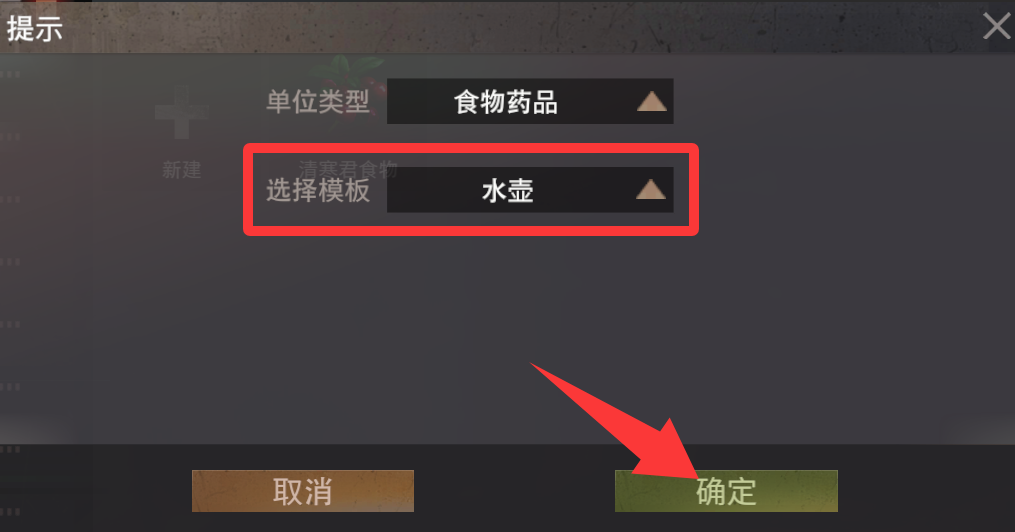The width and height of the screenshot is (1015, 532).
Task: Click the 提示 title text
Action: click(35, 29)
